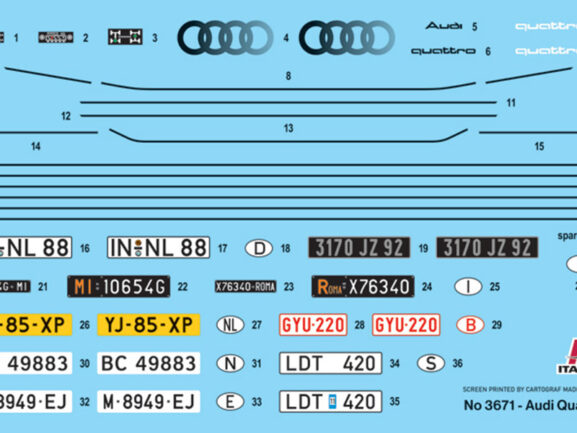Select Audi rings logo between numbers 3 and 4

point(225,38)
